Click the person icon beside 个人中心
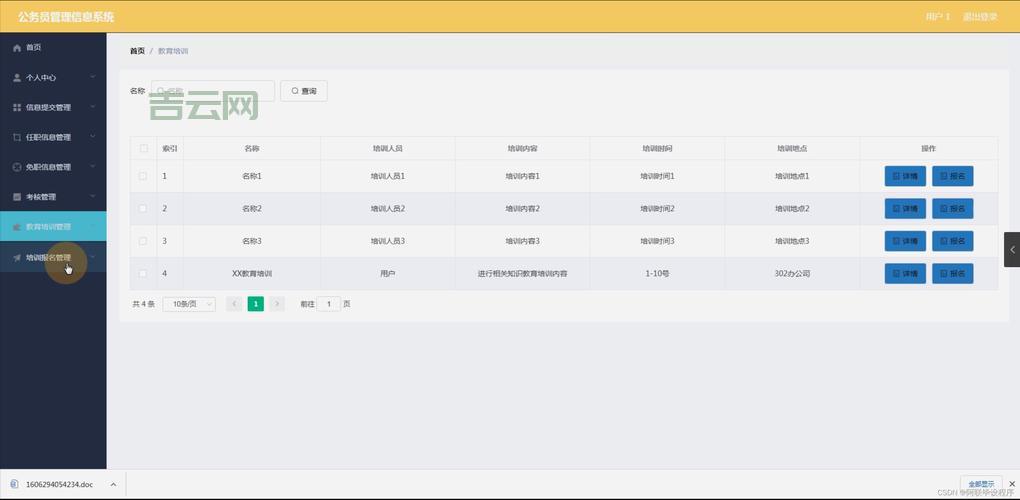This screenshot has height=500, width=1020. 16,77
